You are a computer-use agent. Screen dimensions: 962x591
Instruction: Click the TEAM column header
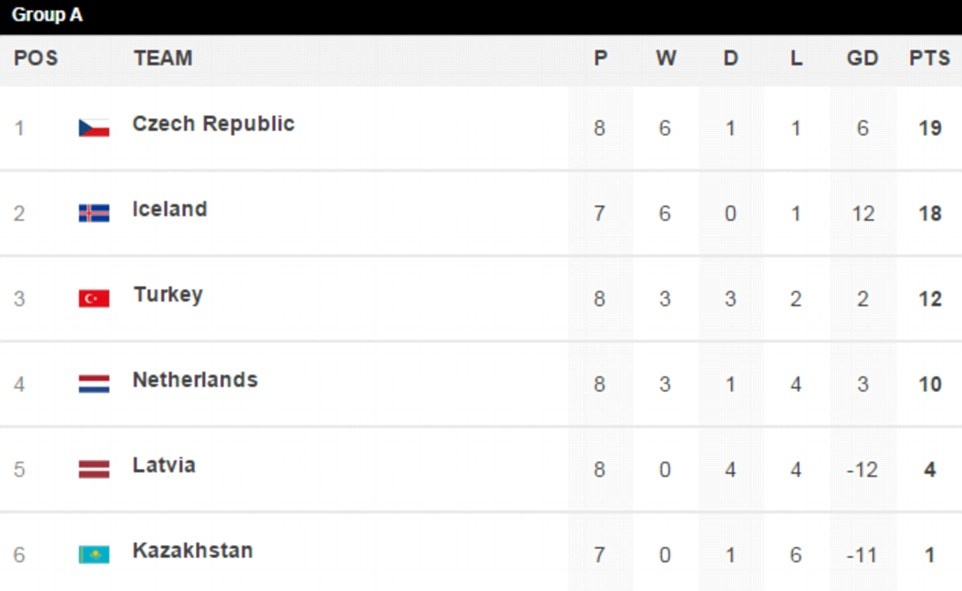(x=163, y=59)
